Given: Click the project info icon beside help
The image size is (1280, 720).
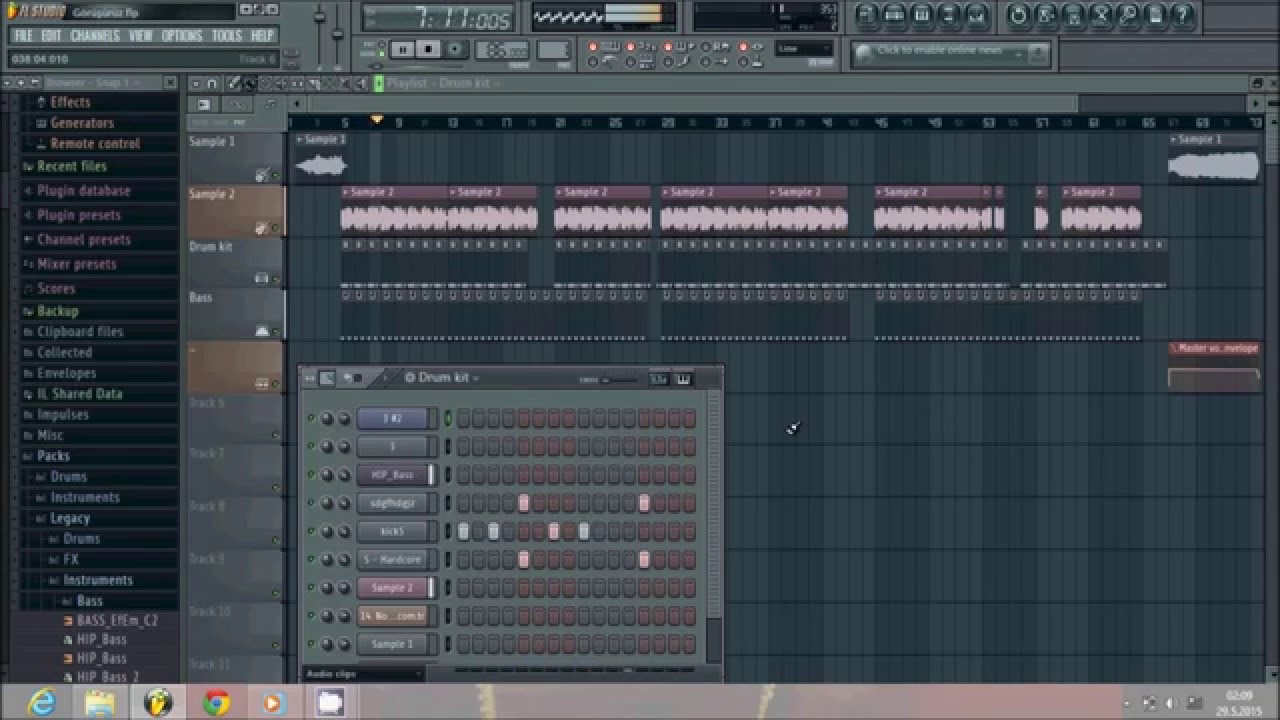Looking at the screenshot, I should coord(1156,15).
